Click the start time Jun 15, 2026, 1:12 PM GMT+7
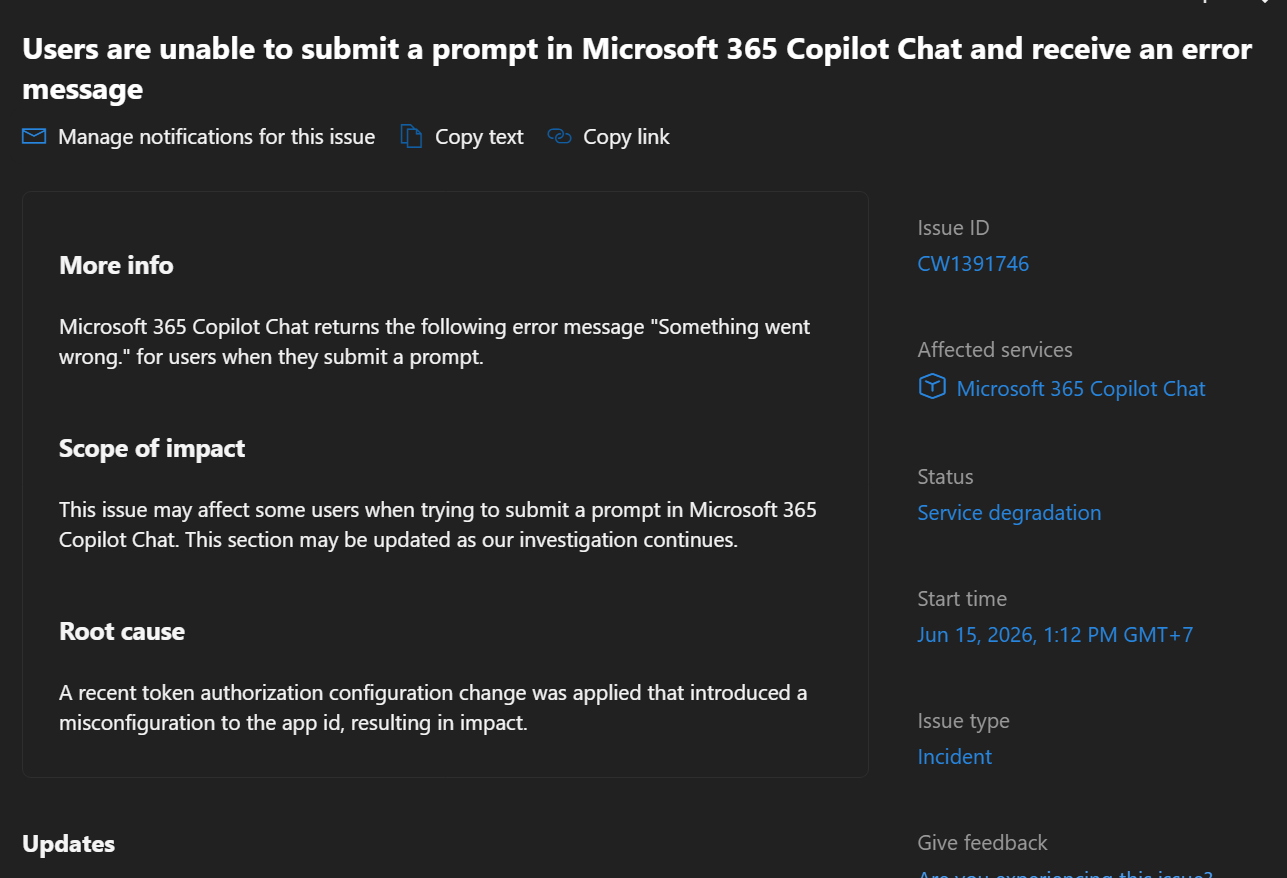Viewport: 1287px width, 878px height. coord(1055,634)
